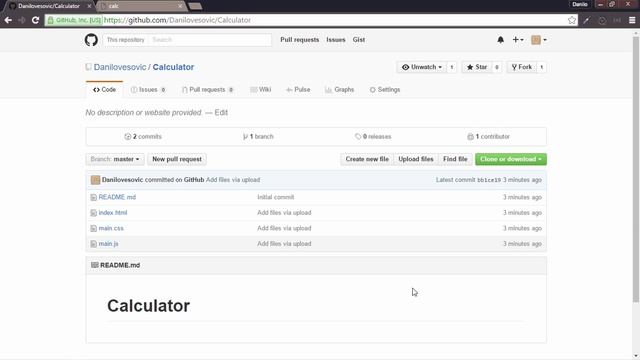Switch to the Code tab
The width and height of the screenshot is (640, 360).
point(104,90)
